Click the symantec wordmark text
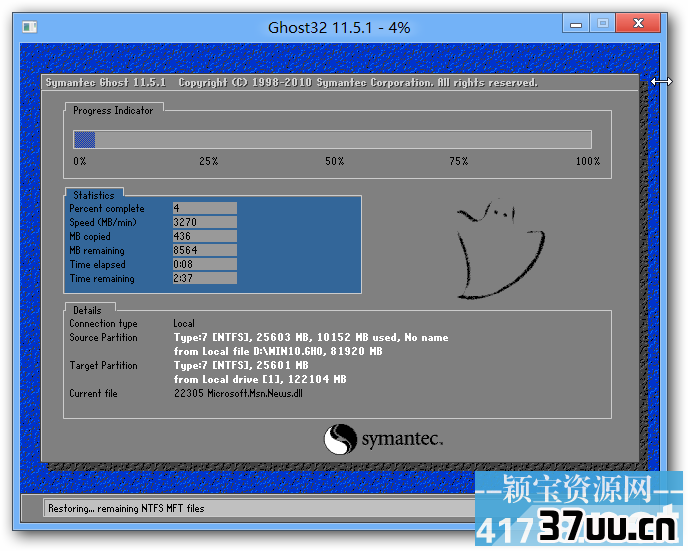This screenshot has height=551, width=688. click(402, 439)
